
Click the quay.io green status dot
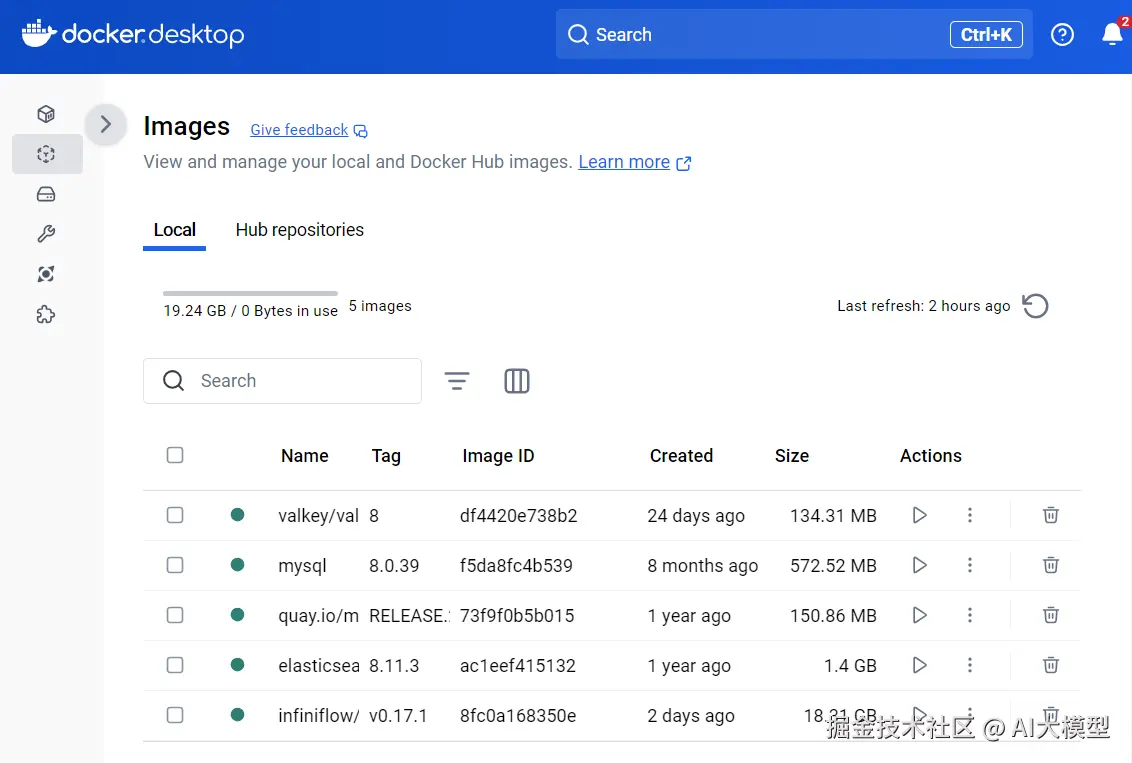pos(237,614)
